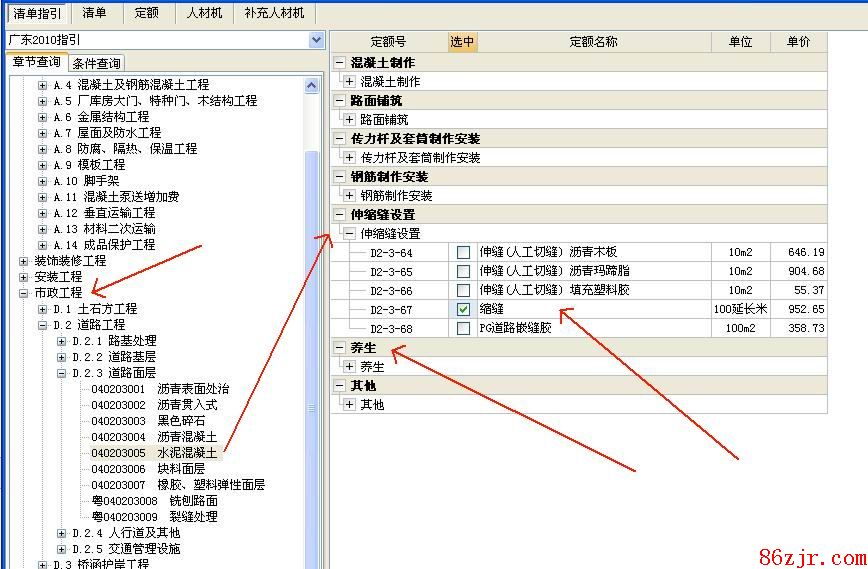Screen dimensions: 868x569
Task: Enable the PG道路嵌缝胶 checkbox
Action: click(463, 328)
